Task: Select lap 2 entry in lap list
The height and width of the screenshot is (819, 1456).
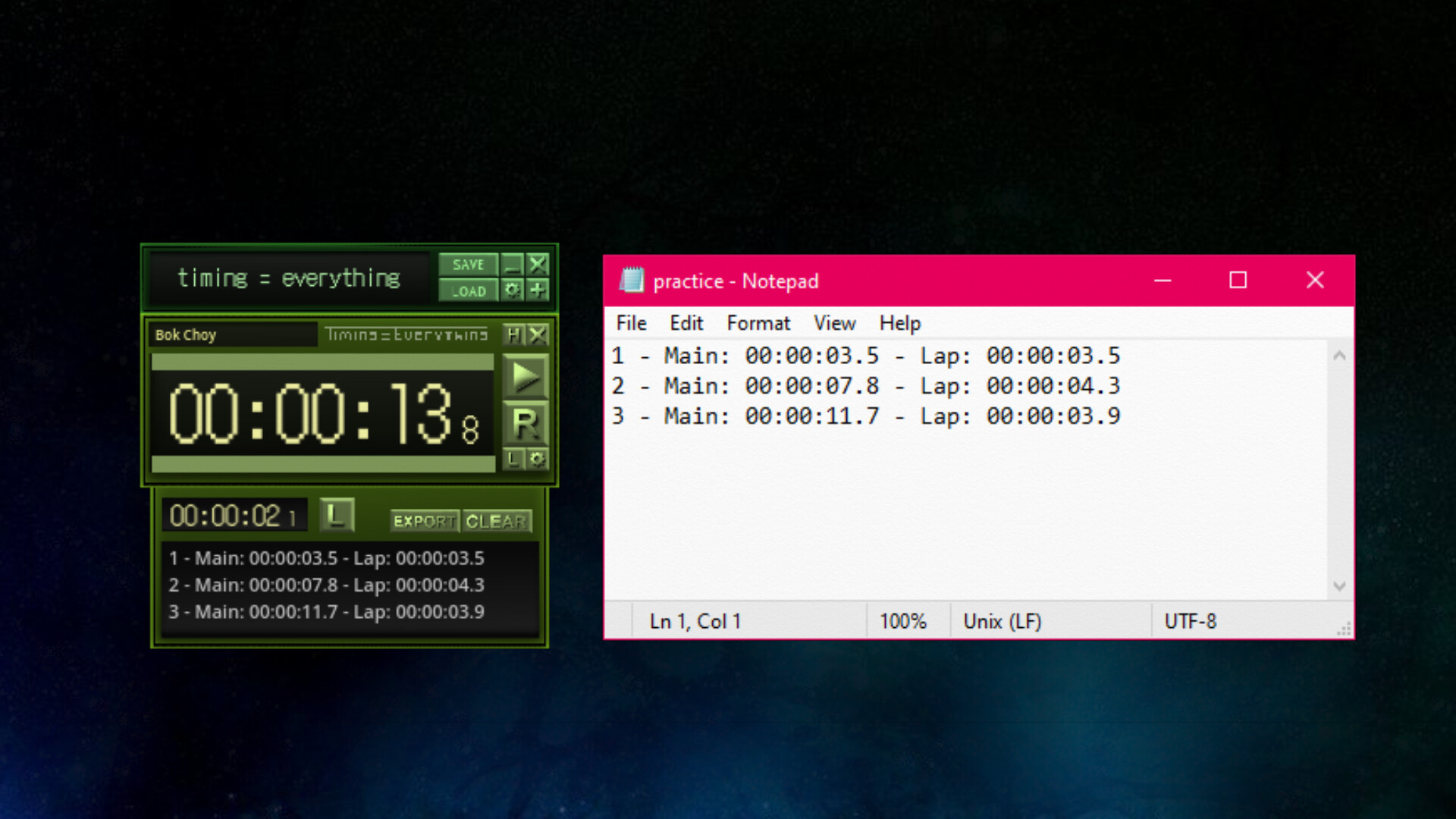Action: pos(326,585)
